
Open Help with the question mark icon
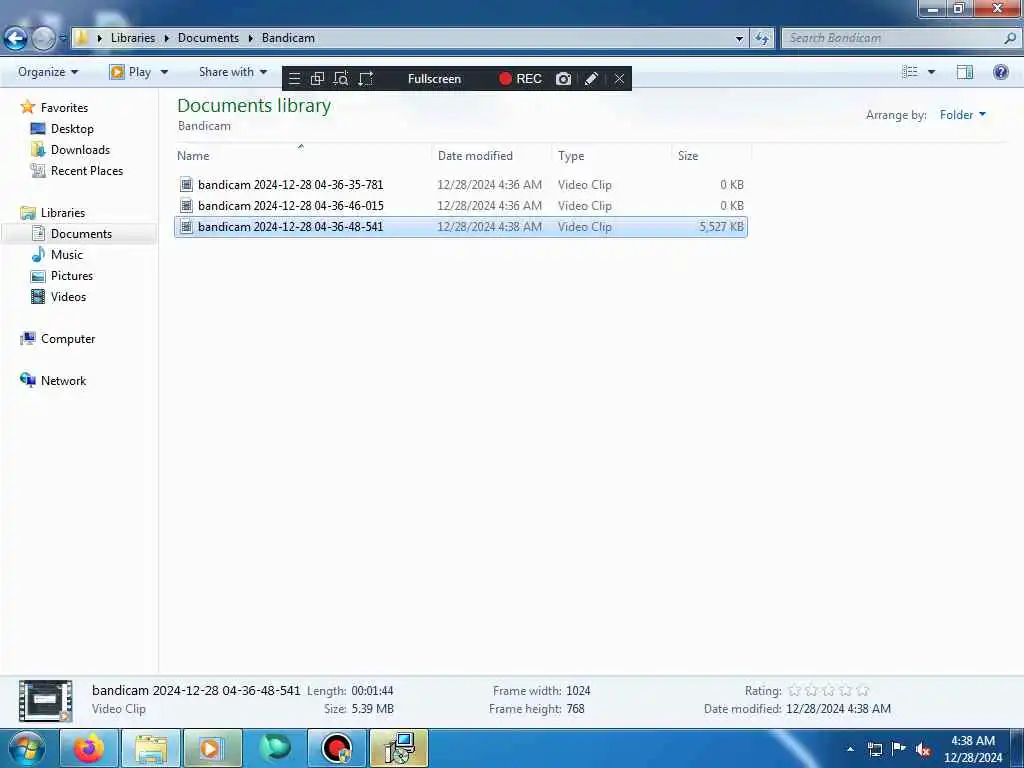(x=1000, y=72)
